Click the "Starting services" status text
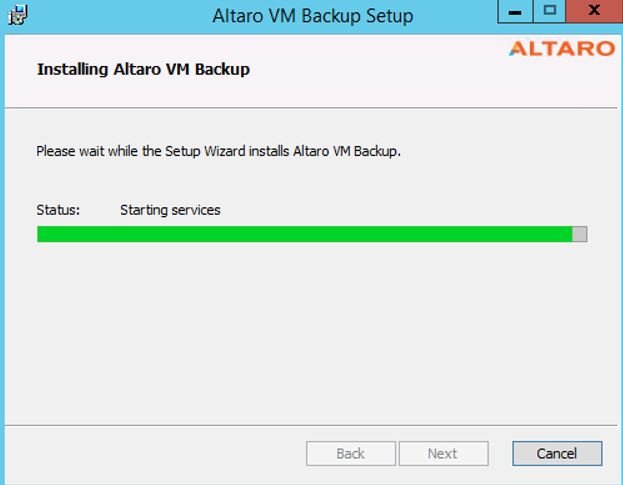The image size is (623, 485). (170, 210)
